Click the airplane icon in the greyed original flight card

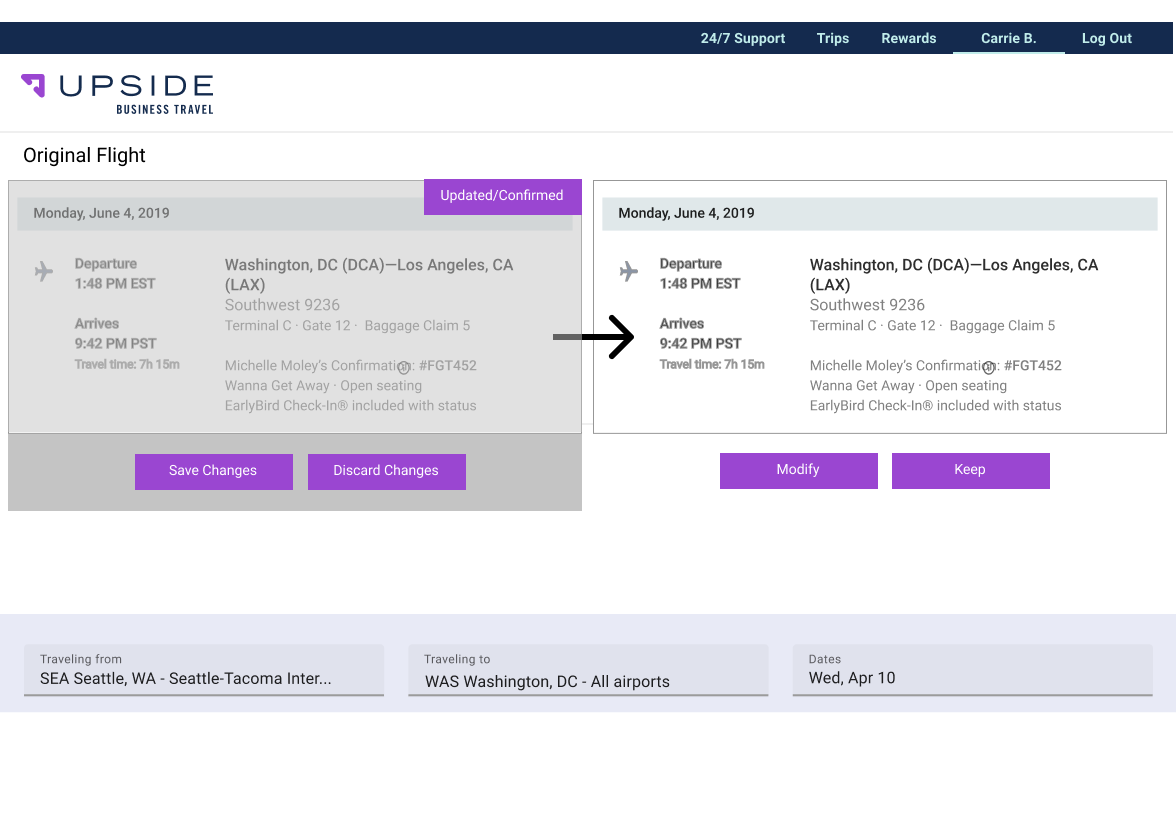(x=44, y=271)
